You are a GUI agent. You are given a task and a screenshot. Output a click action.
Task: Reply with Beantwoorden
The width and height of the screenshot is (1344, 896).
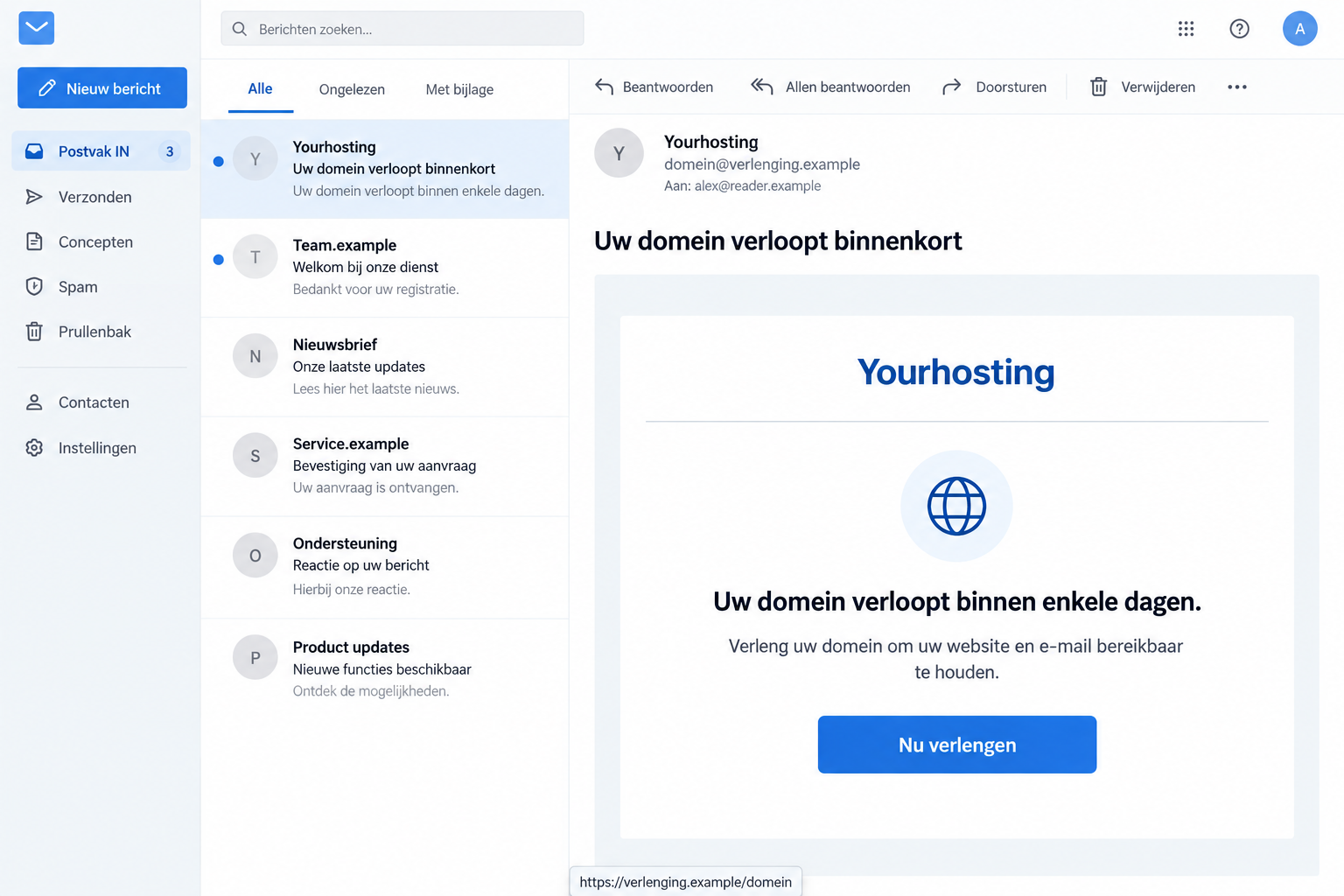[x=654, y=87]
